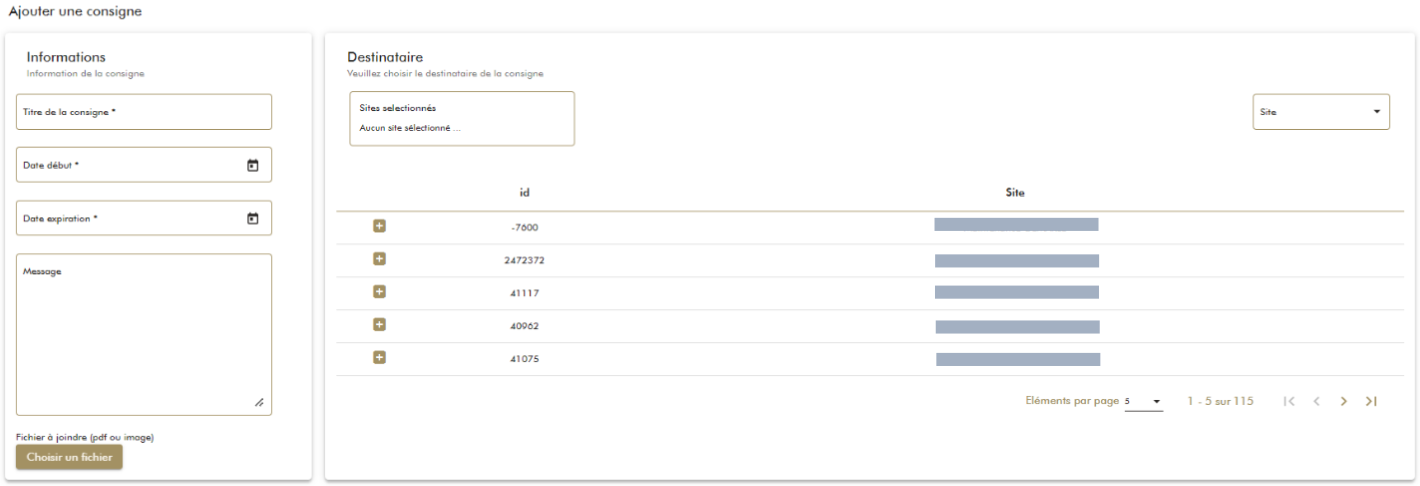Open the Eléments par page dropdown
Viewport: 1420px width, 486px height.
tap(1143, 402)
